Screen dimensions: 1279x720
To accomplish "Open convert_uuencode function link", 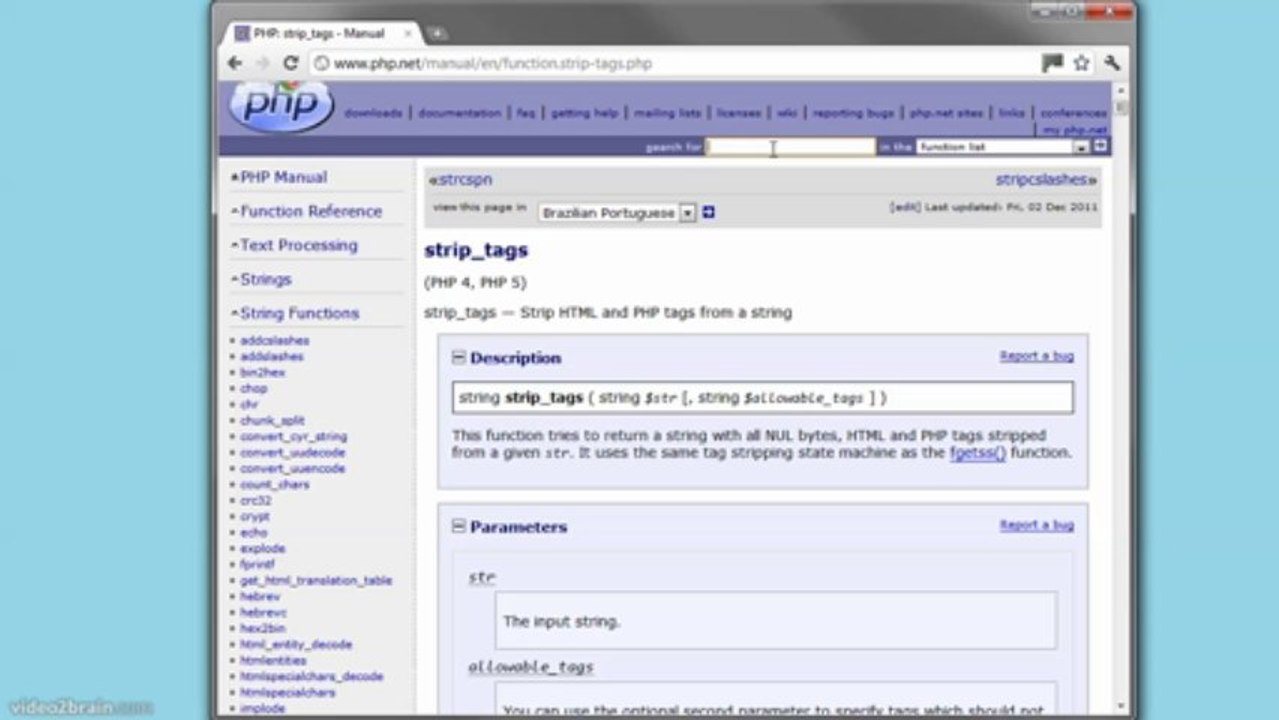I will (x=292, y=469).
